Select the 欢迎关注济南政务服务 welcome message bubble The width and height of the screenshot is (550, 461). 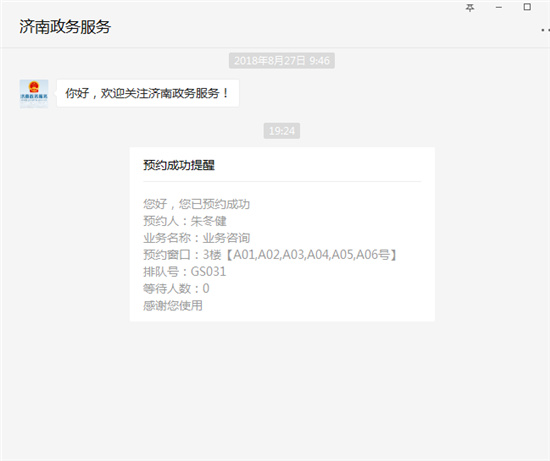tap(148, 93)
